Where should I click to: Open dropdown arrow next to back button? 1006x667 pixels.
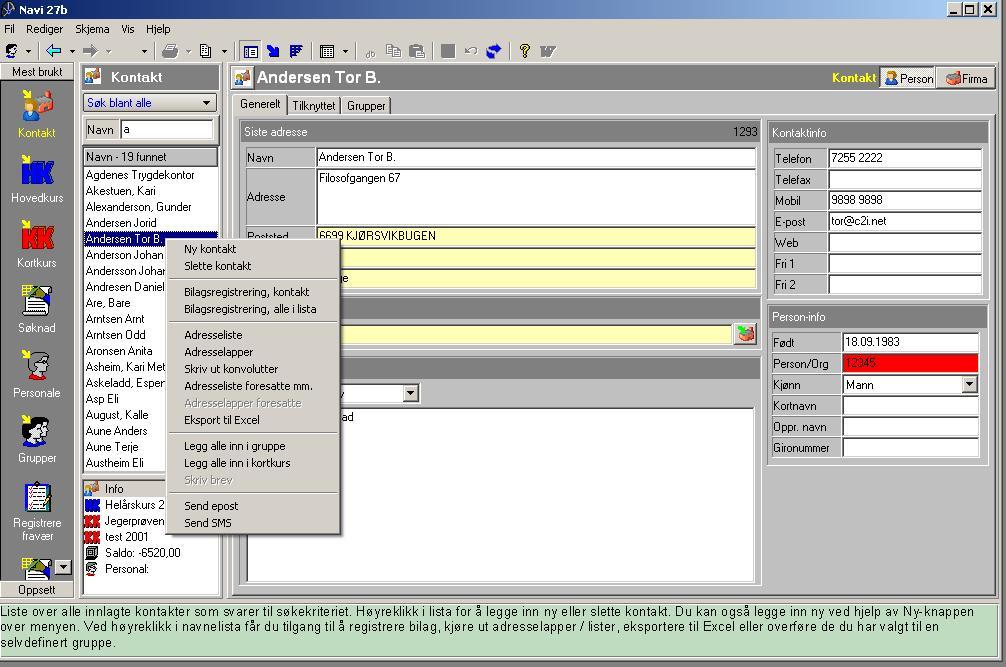coord(72,51)
